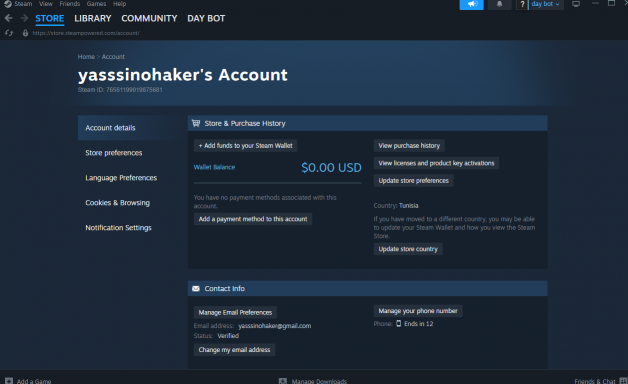Viewport: 628px width, 384px height.
Task: Click the Manage Downloads icon
Action: pyautogui.click(x=283, y=381)
